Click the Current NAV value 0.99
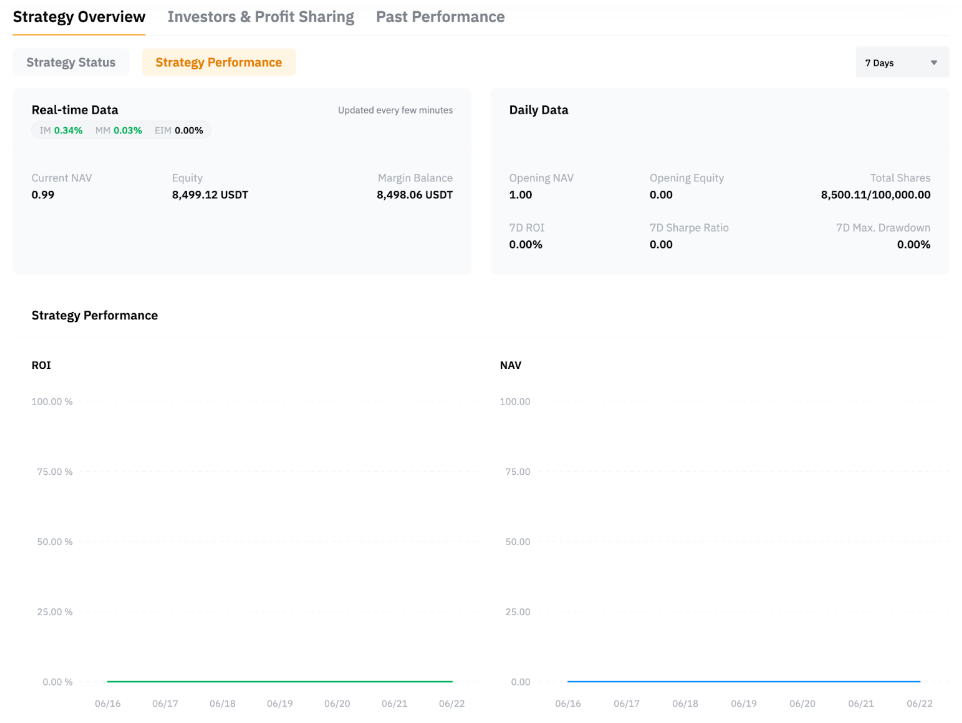 coord(43,195)
